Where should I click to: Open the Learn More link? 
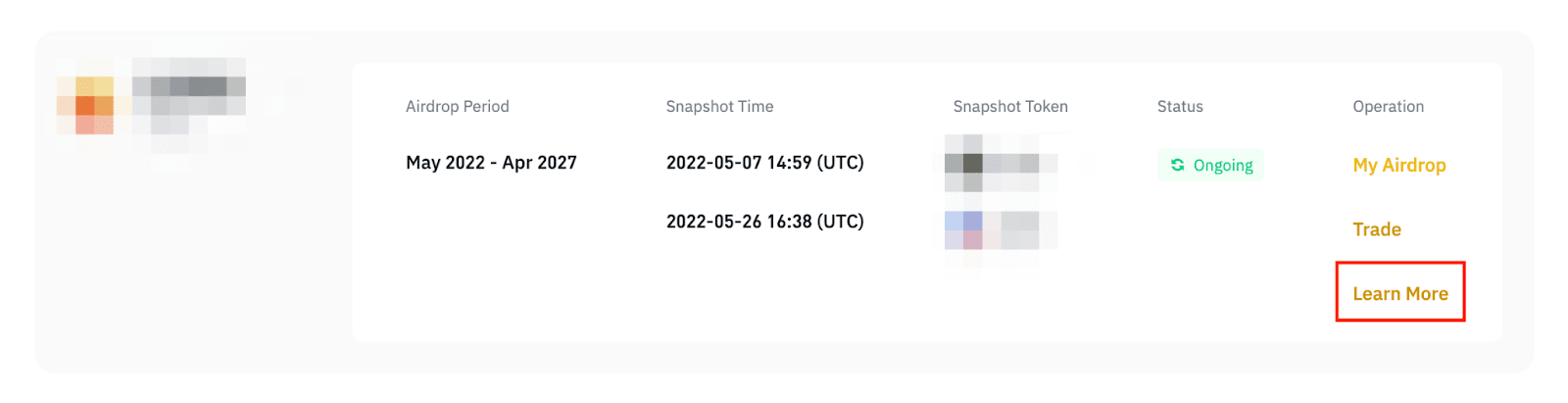[x=1399, y=293]
